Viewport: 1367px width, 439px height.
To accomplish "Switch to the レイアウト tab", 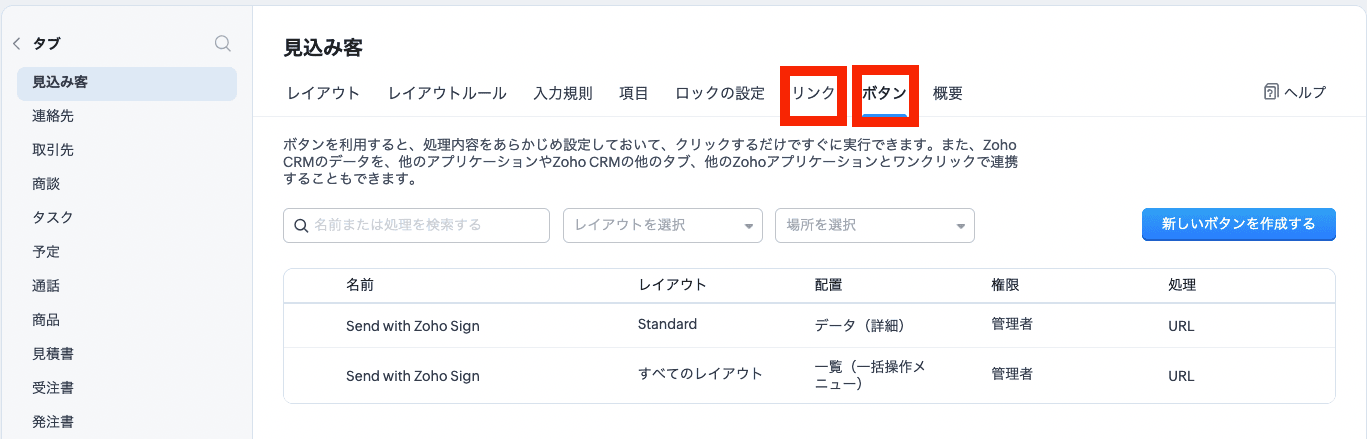I will (323, 93).
